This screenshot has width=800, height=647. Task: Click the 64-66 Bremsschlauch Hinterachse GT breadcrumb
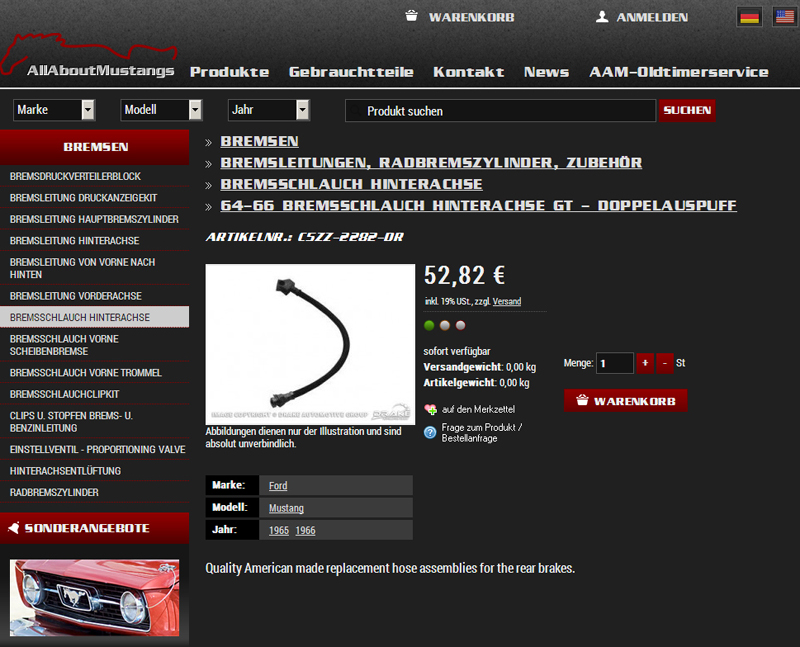(x=479, y=206)
